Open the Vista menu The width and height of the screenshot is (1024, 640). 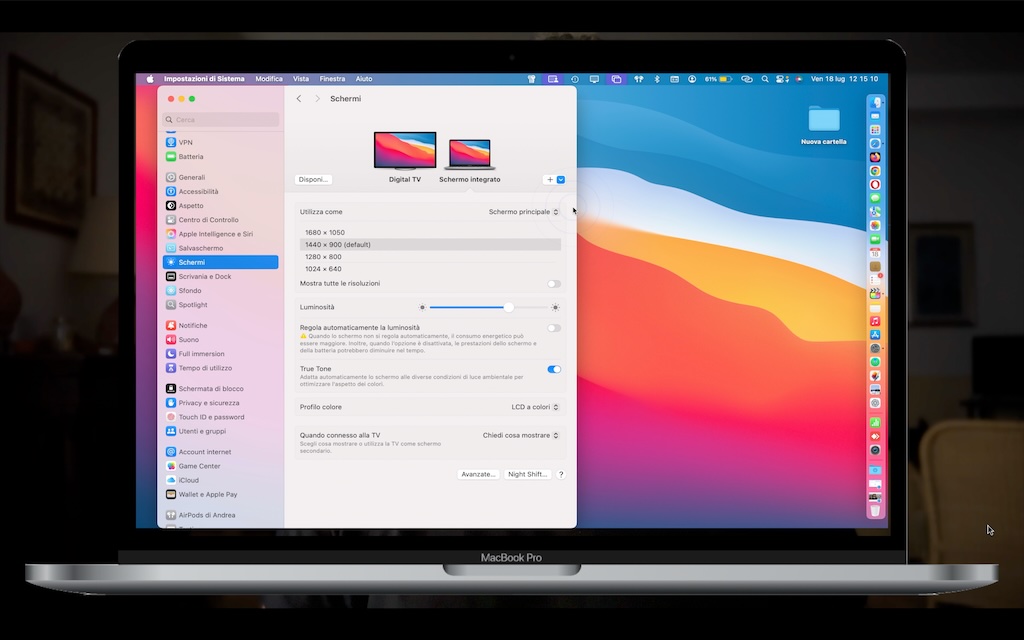tap(301, 79)
